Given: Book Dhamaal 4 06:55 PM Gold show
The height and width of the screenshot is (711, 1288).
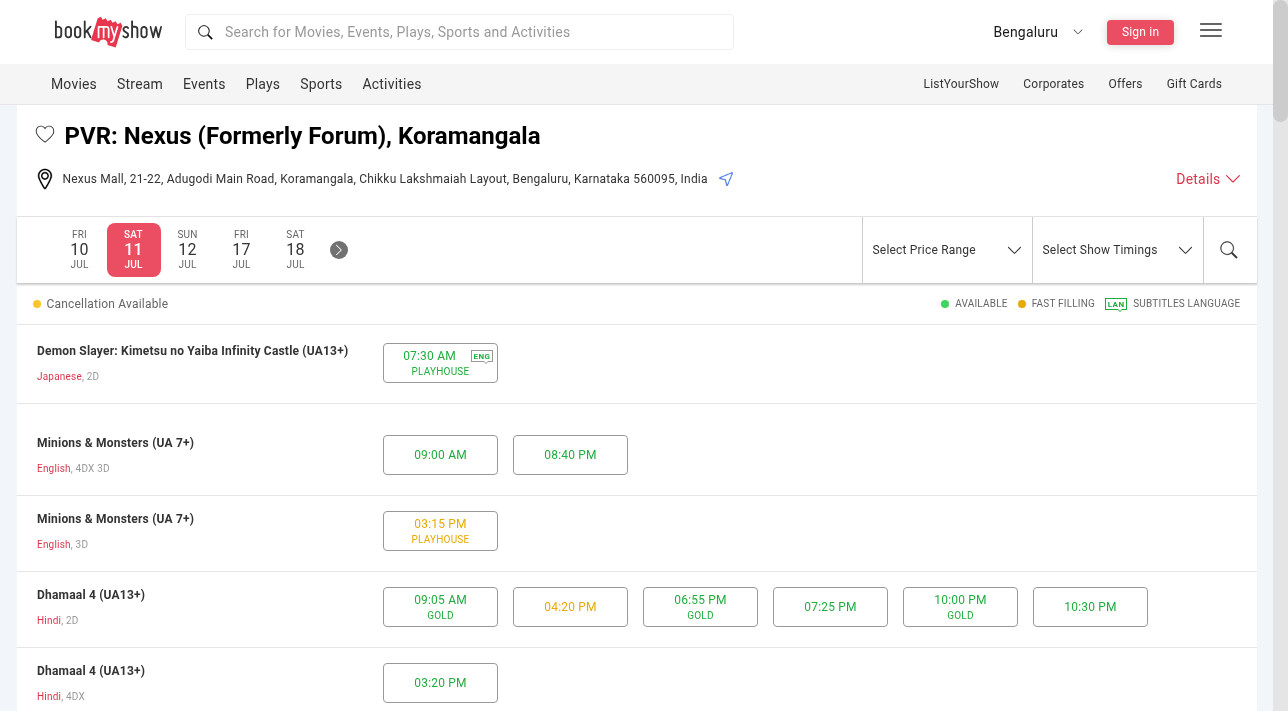Looking at the screenshot, I should tap(700, 607).
